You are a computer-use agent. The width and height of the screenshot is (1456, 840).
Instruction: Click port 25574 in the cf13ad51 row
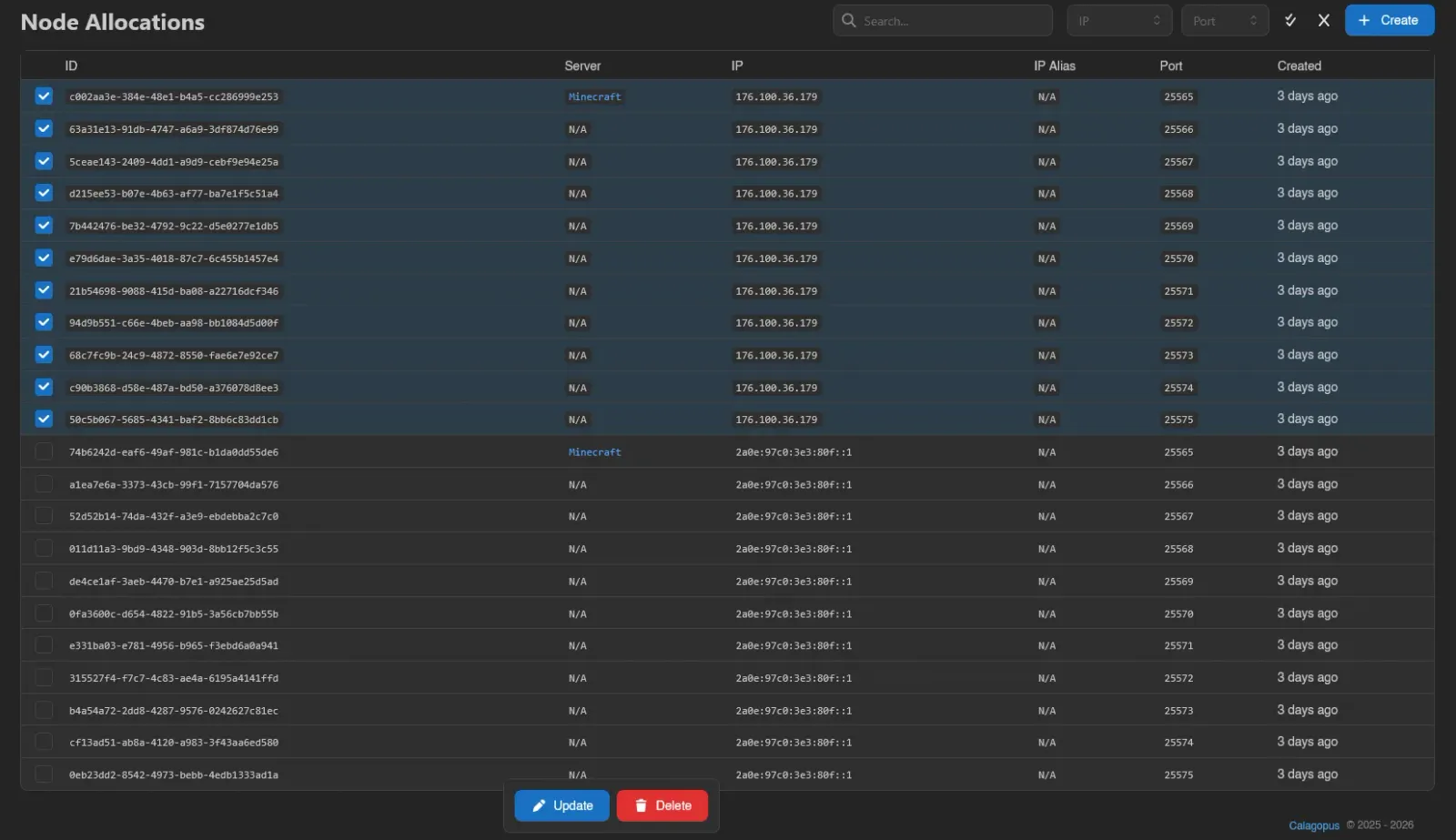pos(1178,743)
